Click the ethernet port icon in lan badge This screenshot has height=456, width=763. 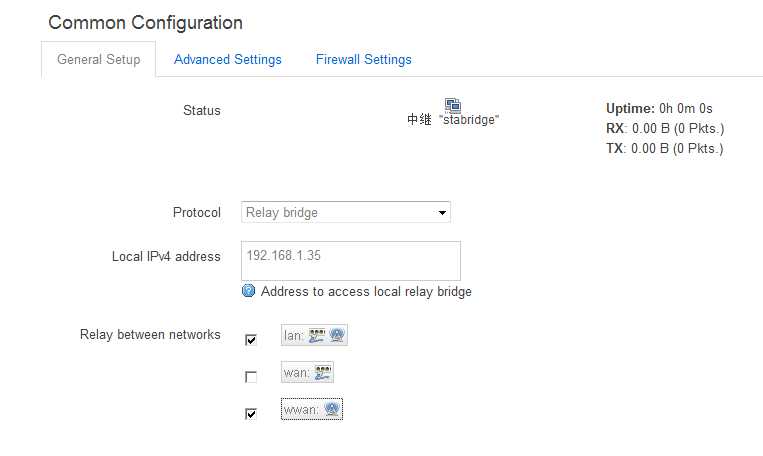tap(317, 335)
